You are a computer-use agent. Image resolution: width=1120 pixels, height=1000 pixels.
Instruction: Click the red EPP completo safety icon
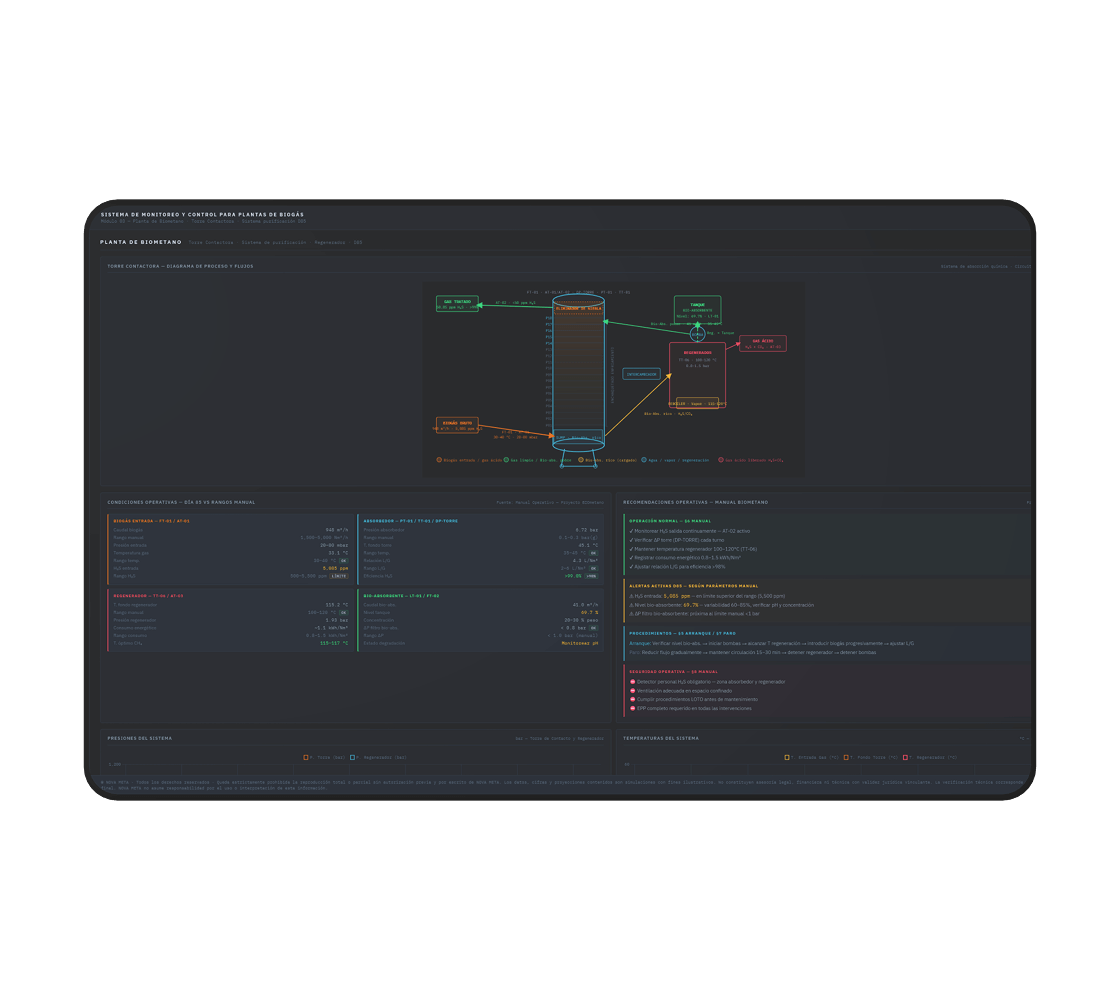[x=633, y=708]
